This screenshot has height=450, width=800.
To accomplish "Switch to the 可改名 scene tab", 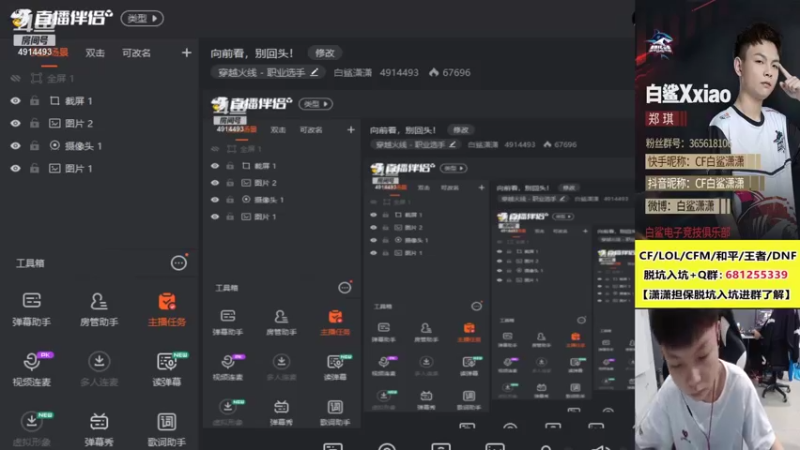I will coord(136,53).
